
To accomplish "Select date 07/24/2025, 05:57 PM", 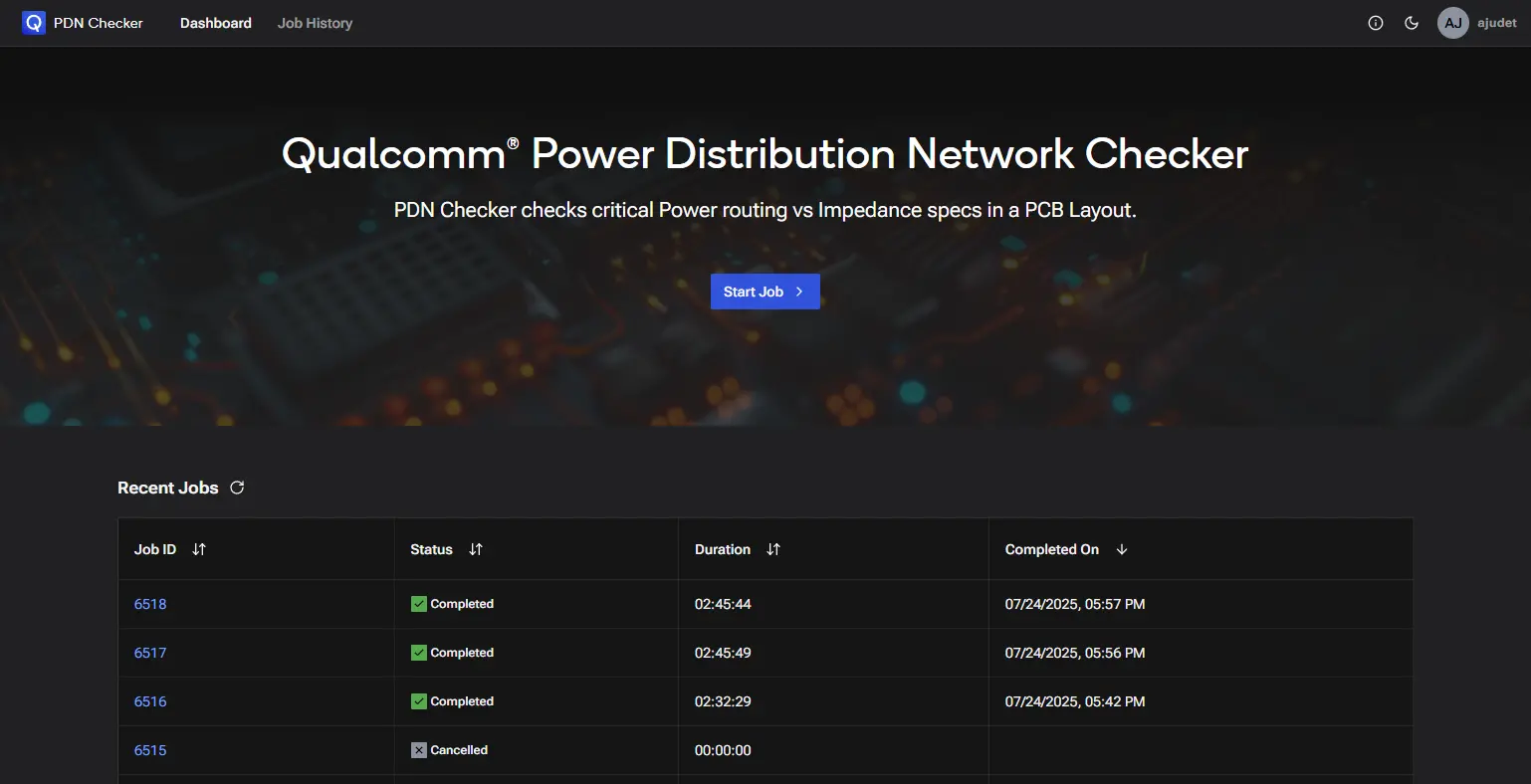I will [x=1075, y=604].
